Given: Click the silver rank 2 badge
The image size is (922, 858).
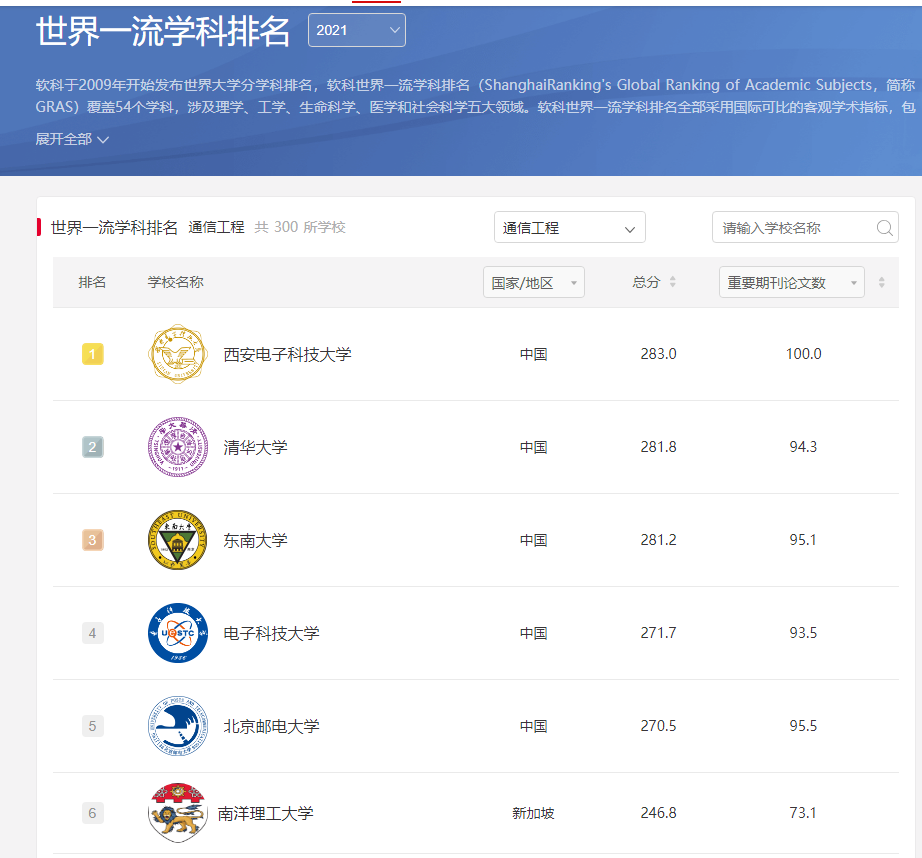Looking at the screenshot, I should coord(92,447).
